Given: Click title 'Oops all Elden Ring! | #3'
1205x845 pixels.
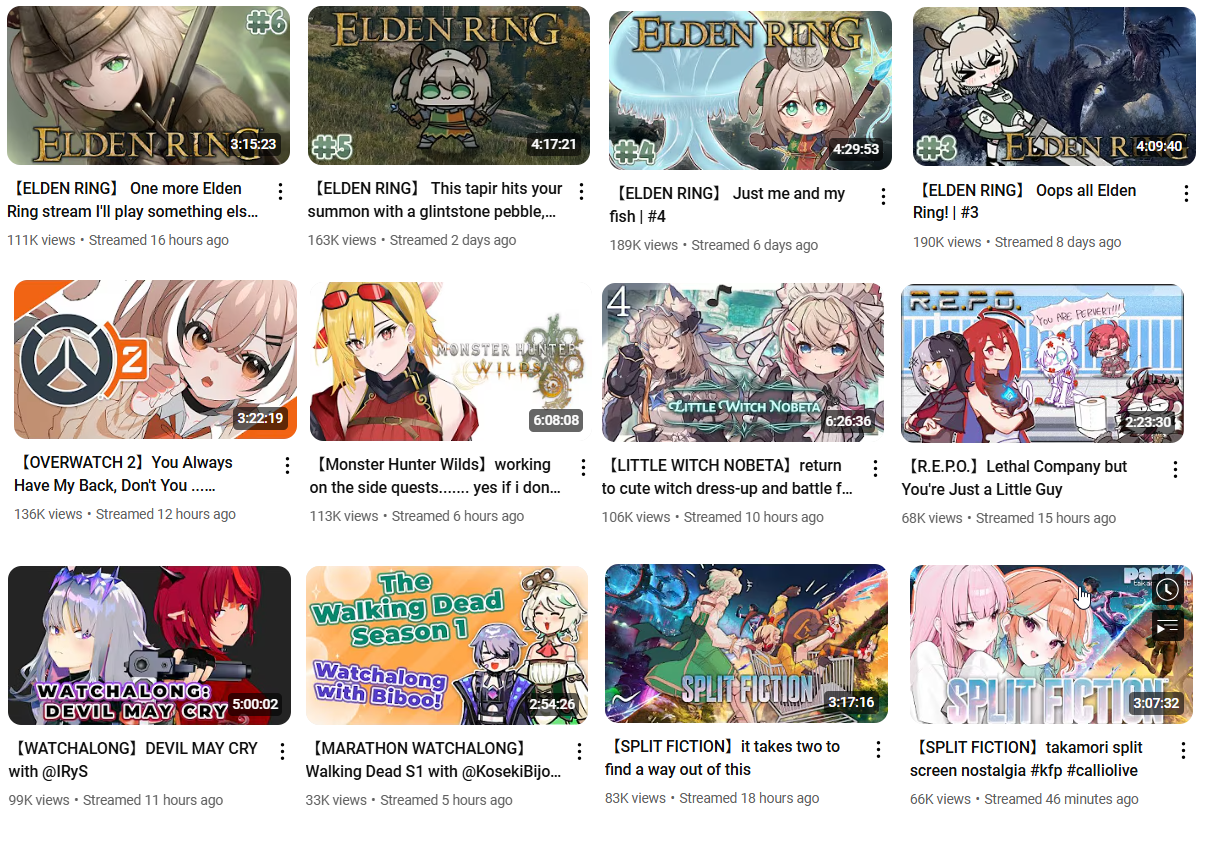Looking at the screenshot, I should coord(1024,201).
